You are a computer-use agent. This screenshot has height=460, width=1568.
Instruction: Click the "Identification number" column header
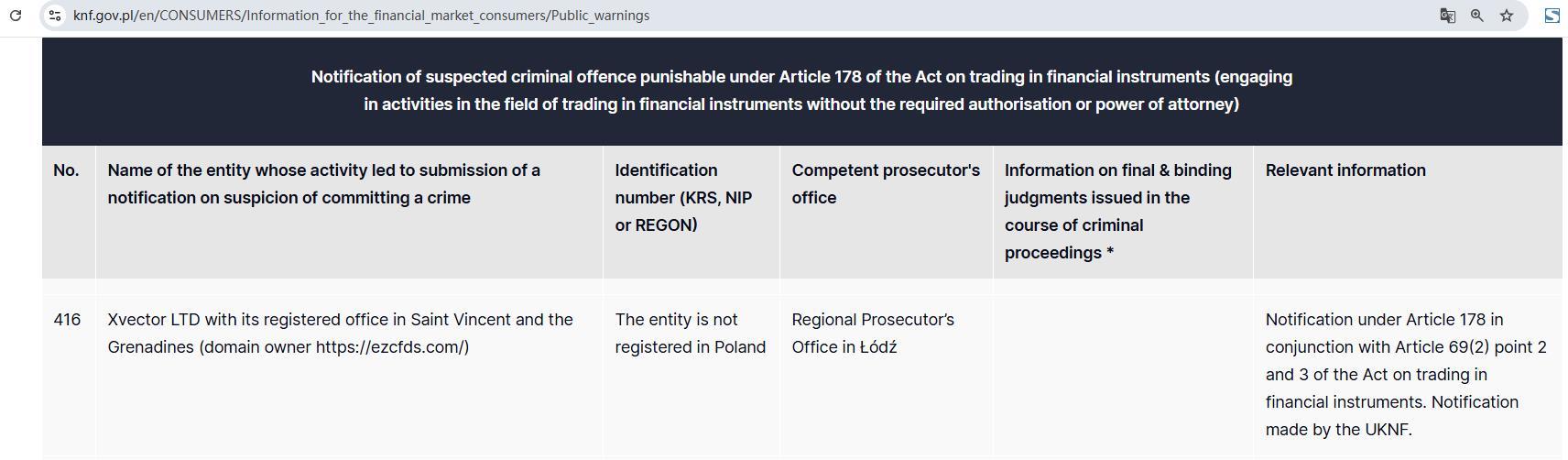point(683,197)
